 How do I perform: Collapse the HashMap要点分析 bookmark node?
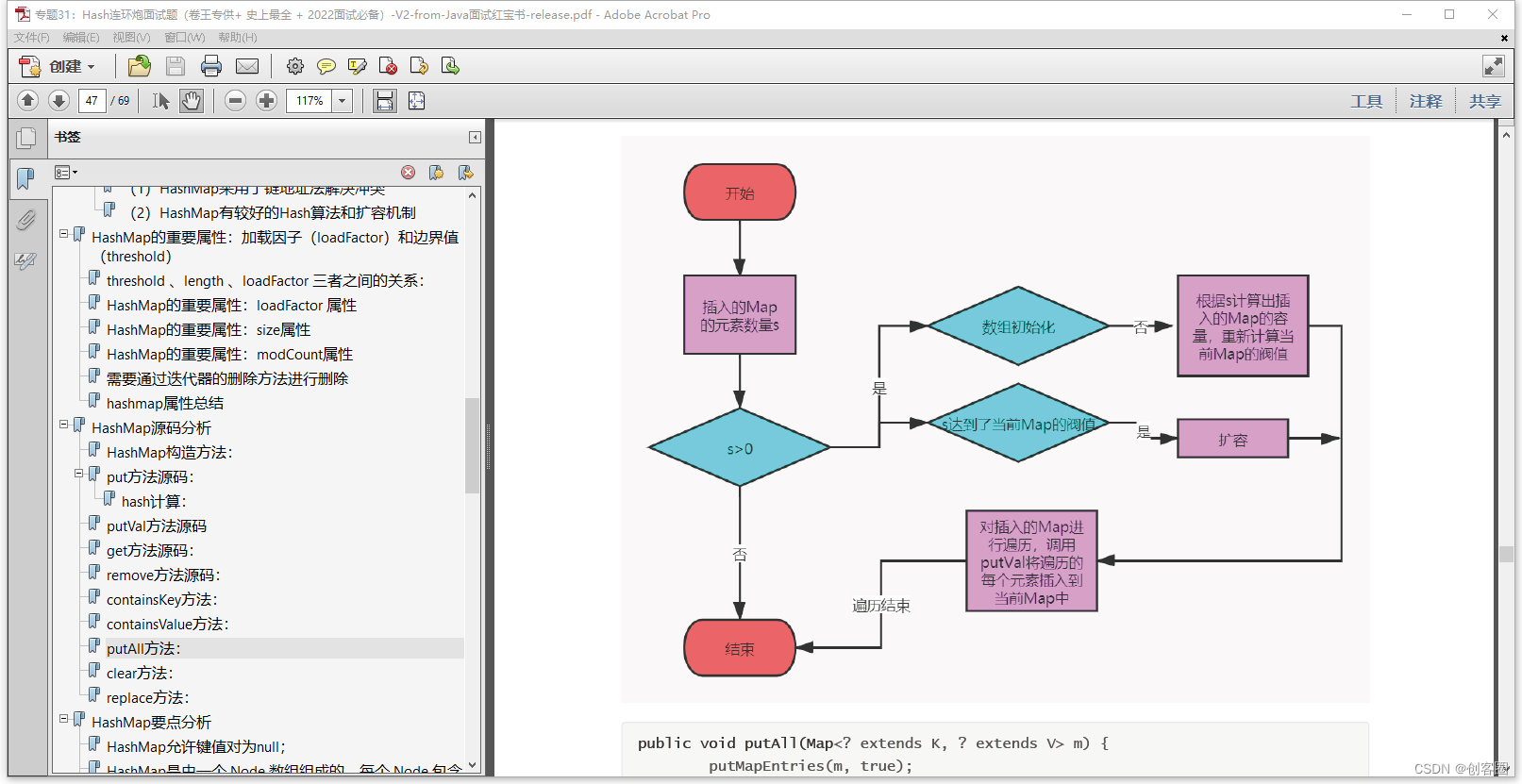click(64, 719)
